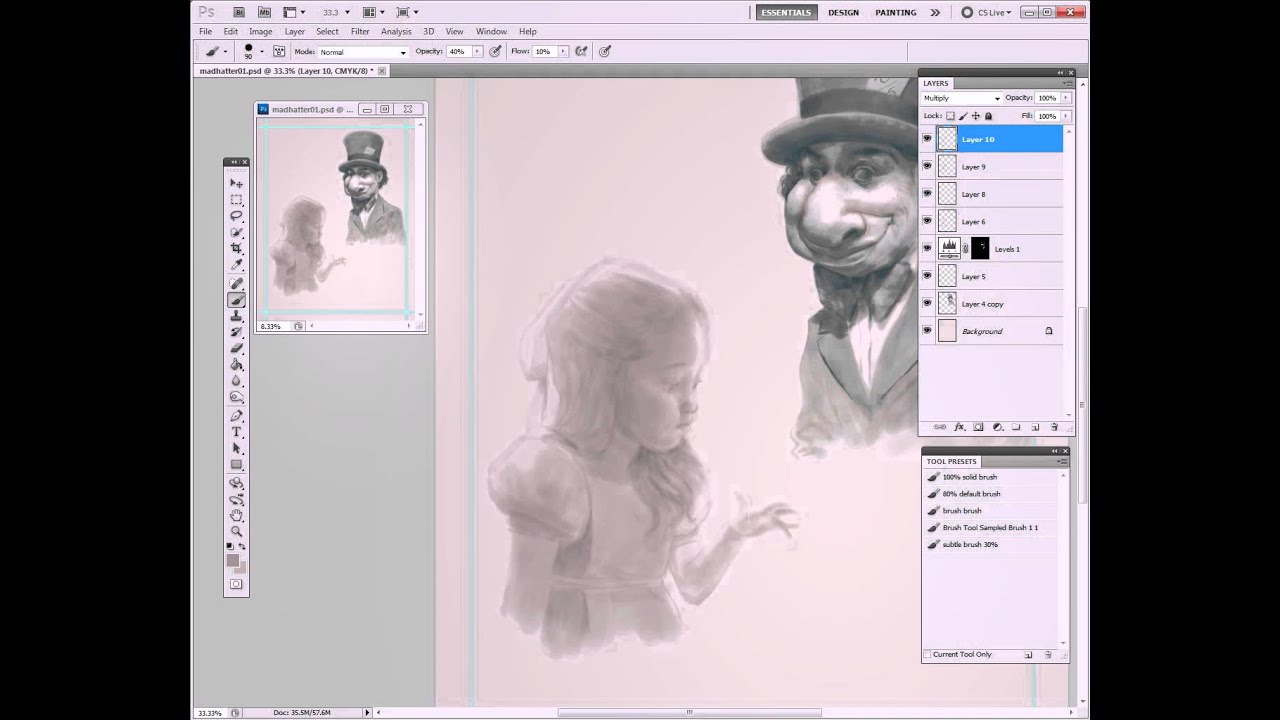This screenshot has height=720, width=1280.
Task: Select the Dodge tool
Action: click(236, 396)
